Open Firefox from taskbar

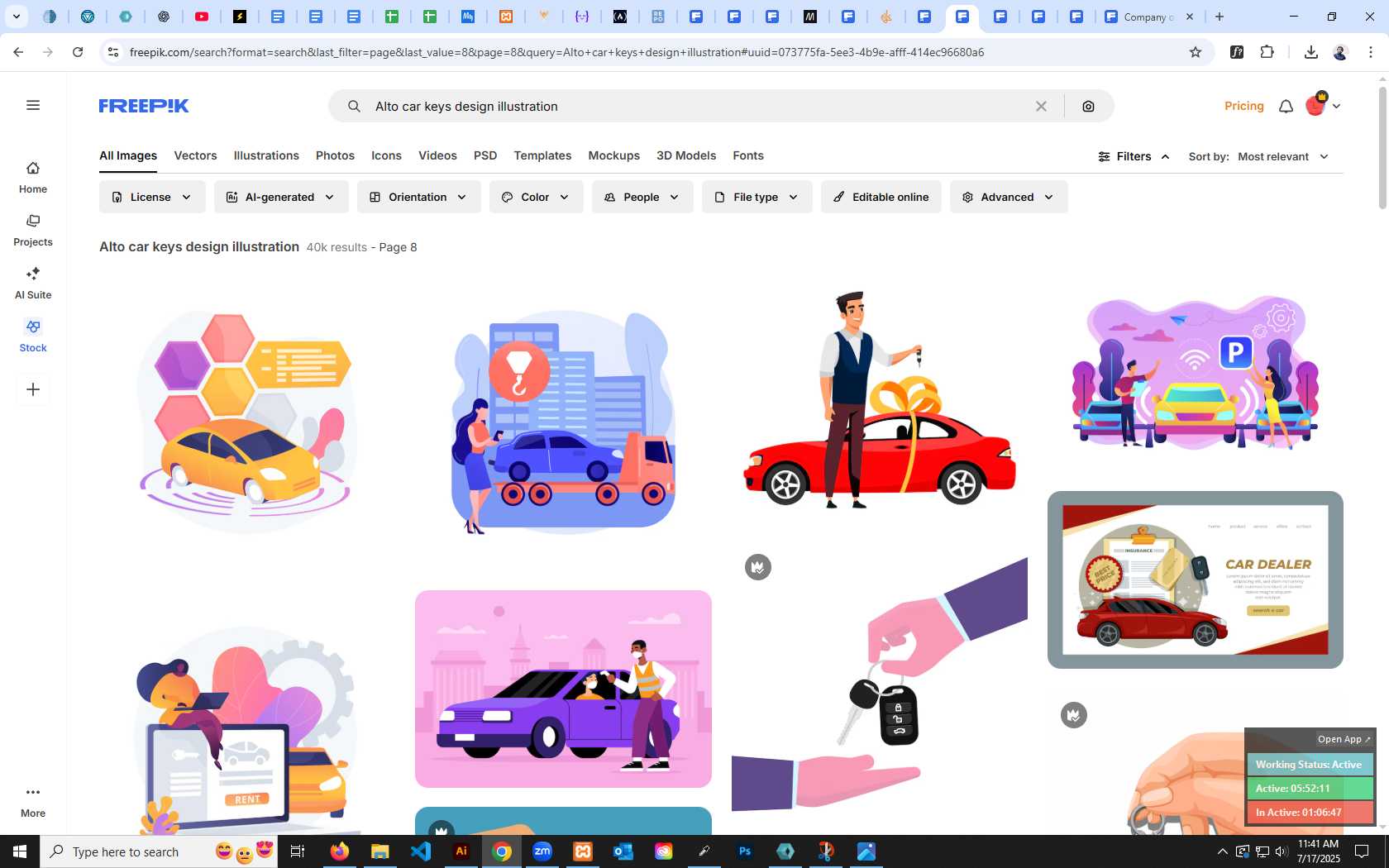pyautogui.click(x=340, y=851)
